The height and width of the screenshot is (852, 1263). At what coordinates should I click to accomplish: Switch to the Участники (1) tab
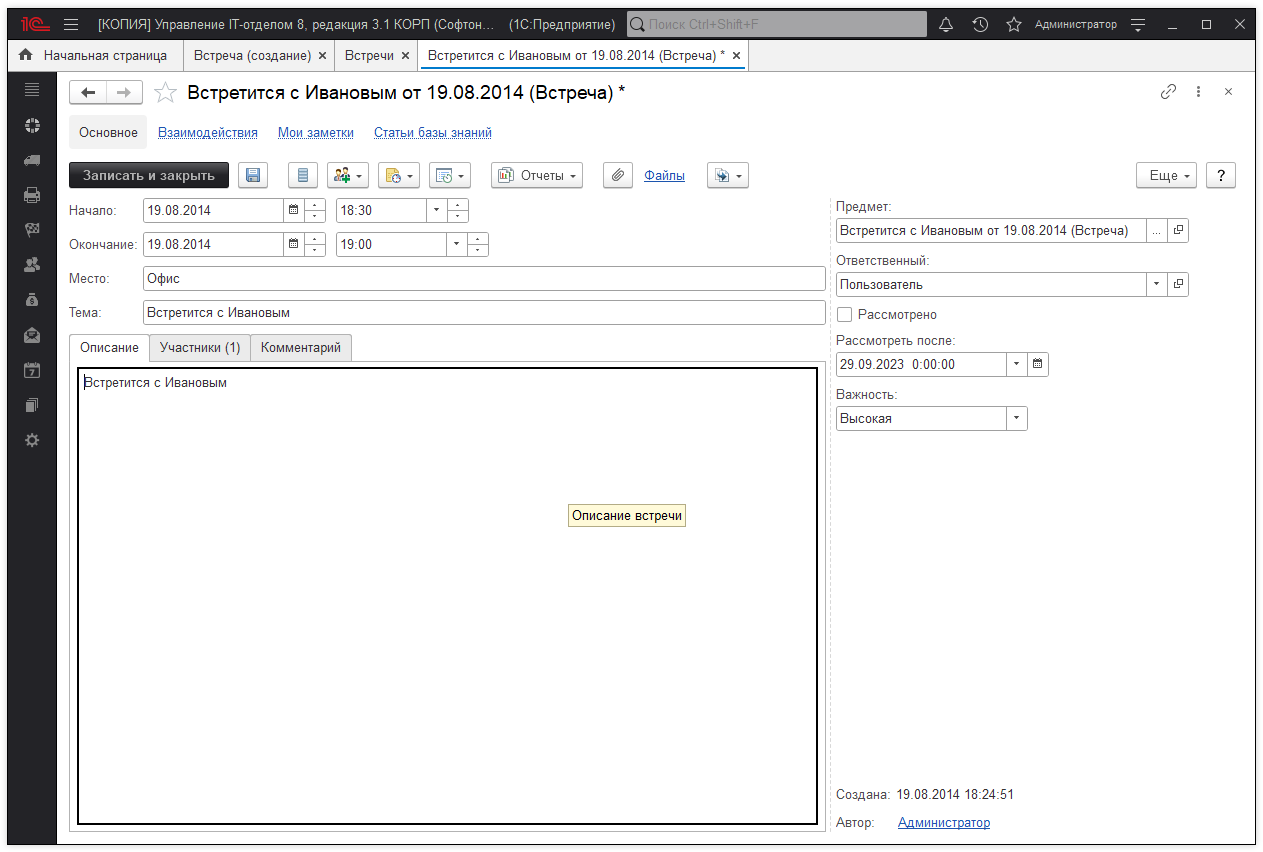click(x=200, y=348)
